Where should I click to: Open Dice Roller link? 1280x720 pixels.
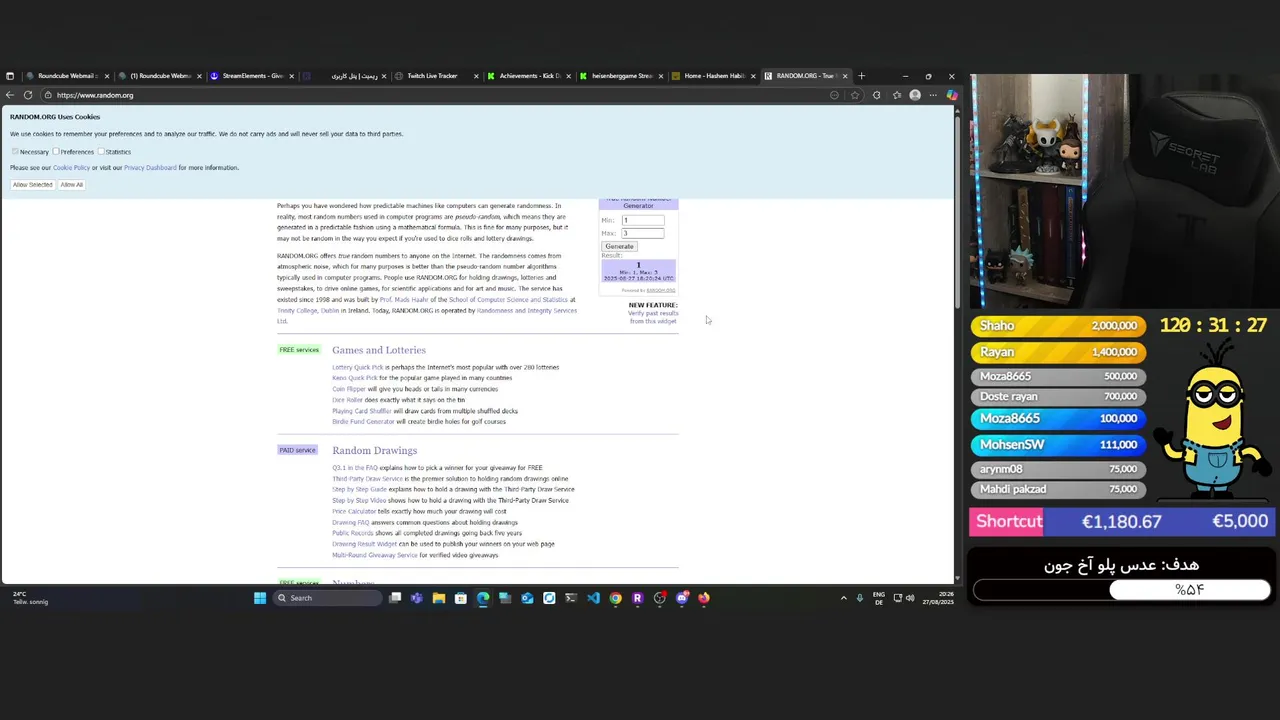[347, 400]
